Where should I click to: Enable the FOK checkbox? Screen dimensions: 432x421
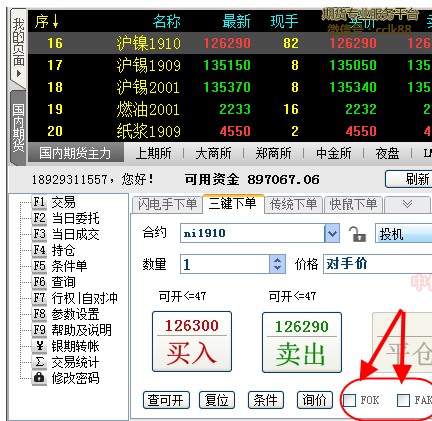pos(349,400)
